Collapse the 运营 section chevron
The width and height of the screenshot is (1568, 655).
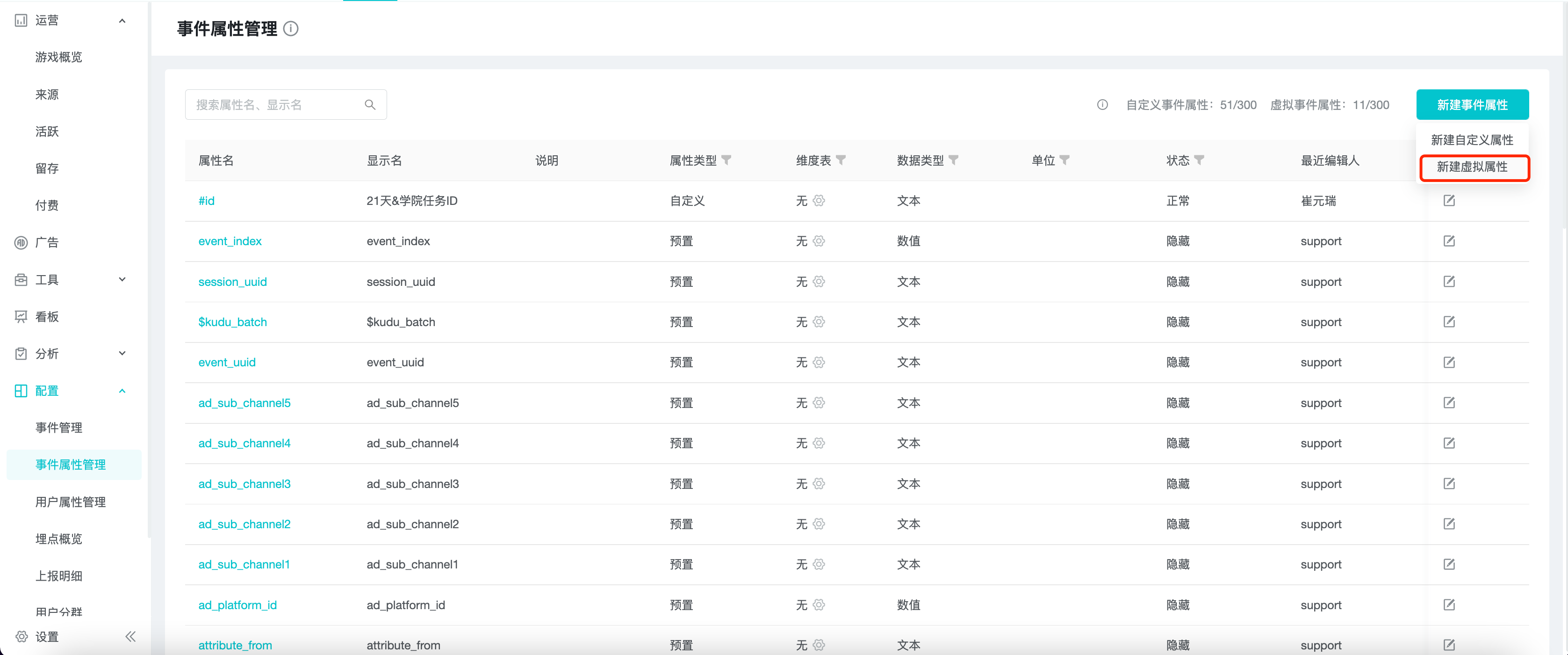(122, 20)
